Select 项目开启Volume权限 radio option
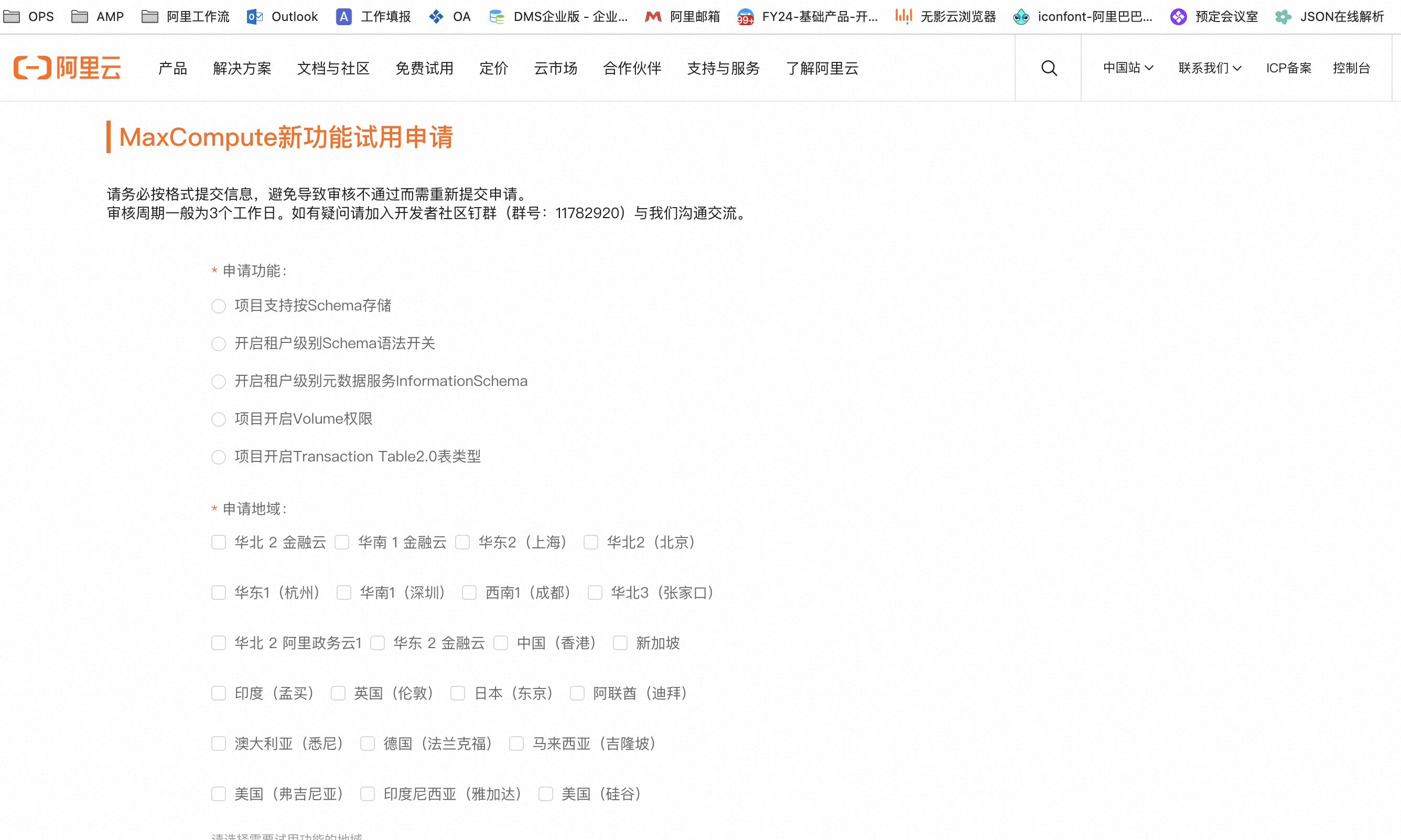Screen dimensions: 1401x840 pyautogui.click(x=219, y=419)
